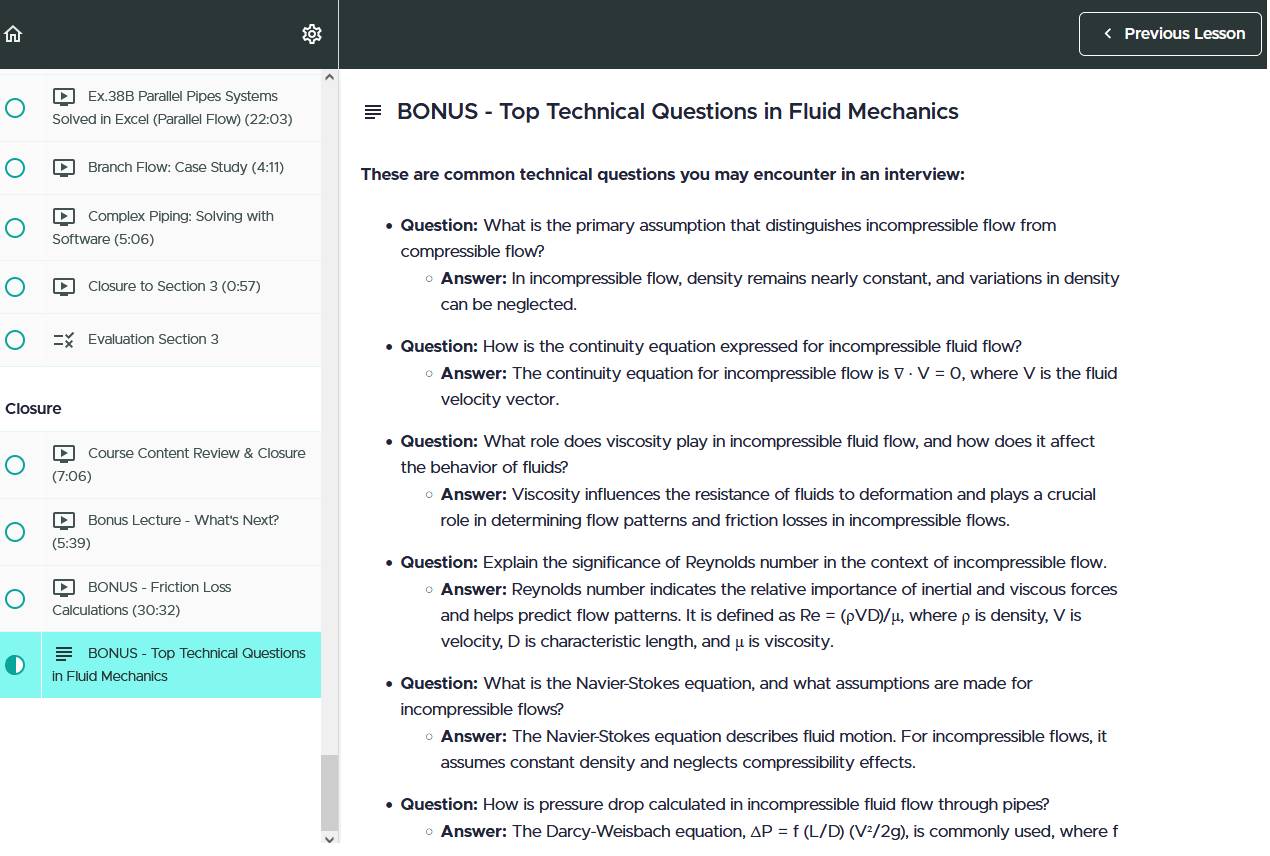Click quiz icon beside Evaluation Section 3
The image size is (1270, 856).
tap(63, 340)
